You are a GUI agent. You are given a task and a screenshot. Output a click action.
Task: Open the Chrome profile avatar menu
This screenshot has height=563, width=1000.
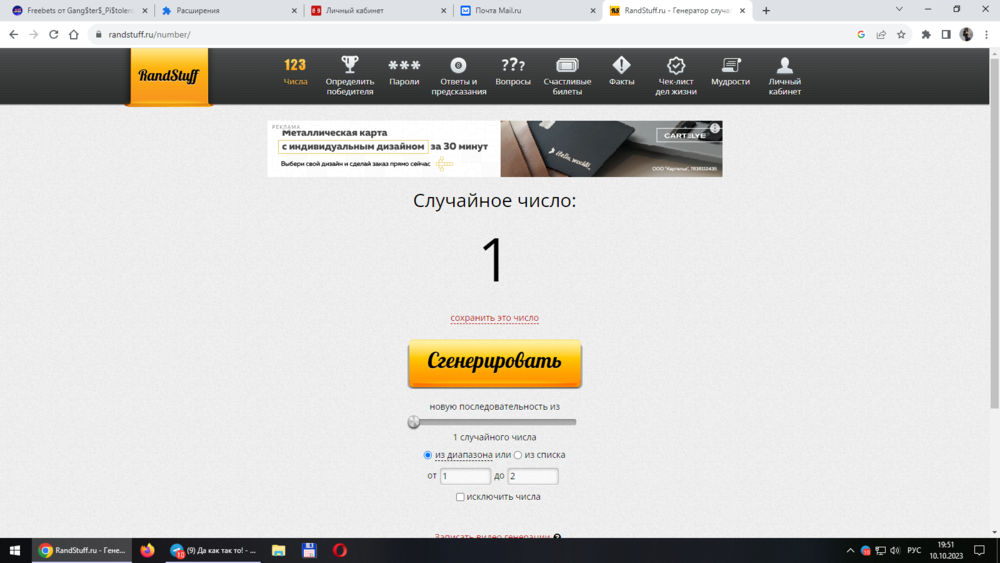(x=966, y=34)
